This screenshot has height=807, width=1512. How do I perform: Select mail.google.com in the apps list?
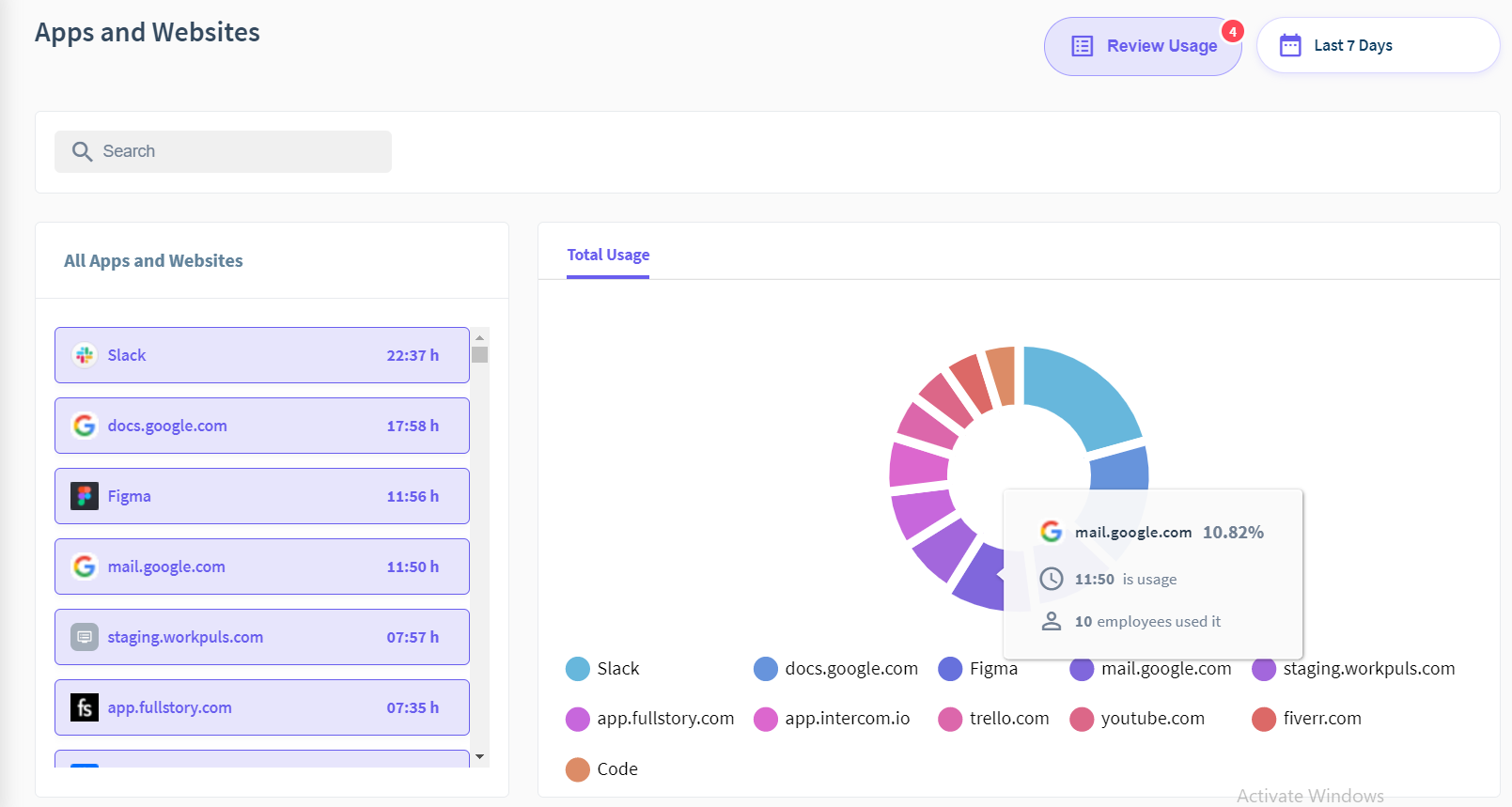261,566
